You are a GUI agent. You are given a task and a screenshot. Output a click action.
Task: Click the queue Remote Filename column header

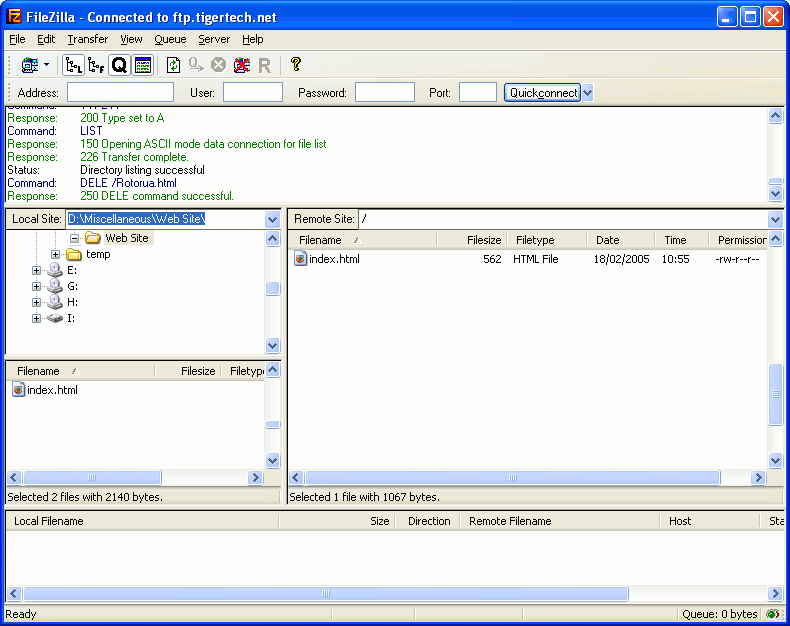coord(559,521)
